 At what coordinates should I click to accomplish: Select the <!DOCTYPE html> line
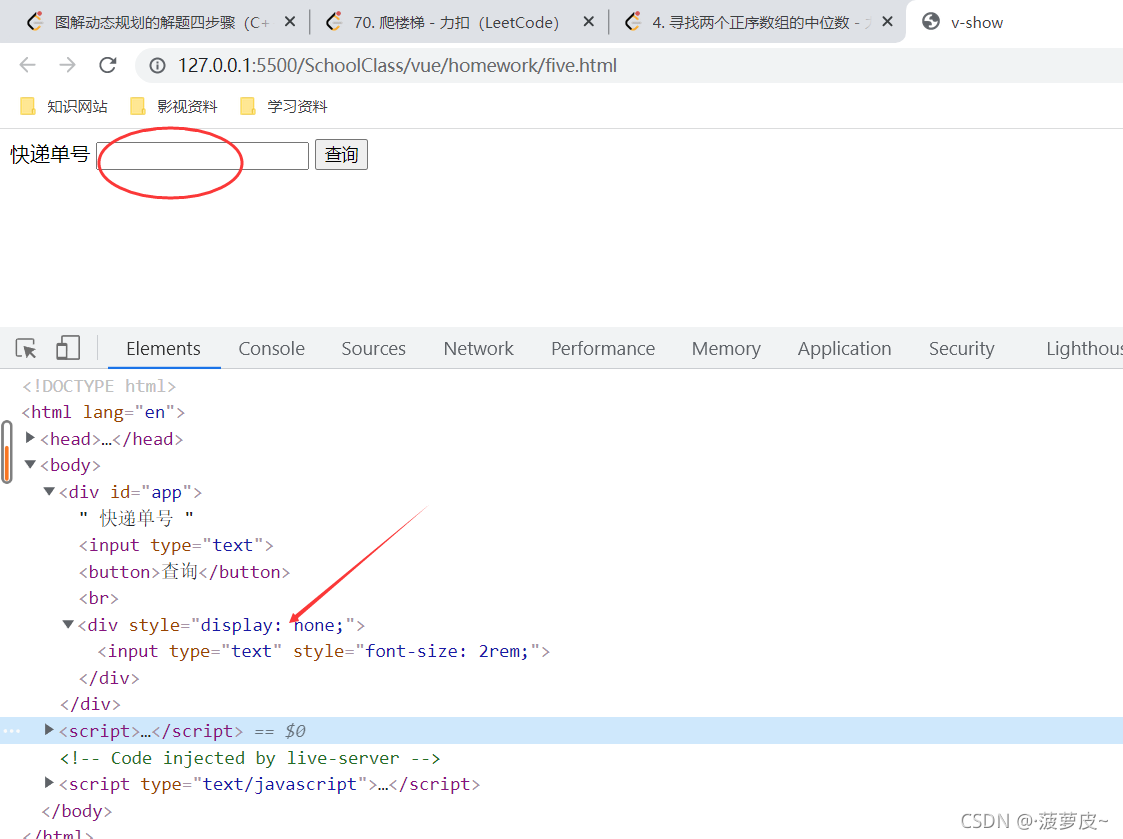pyautogui.click(x=99, y=386)
